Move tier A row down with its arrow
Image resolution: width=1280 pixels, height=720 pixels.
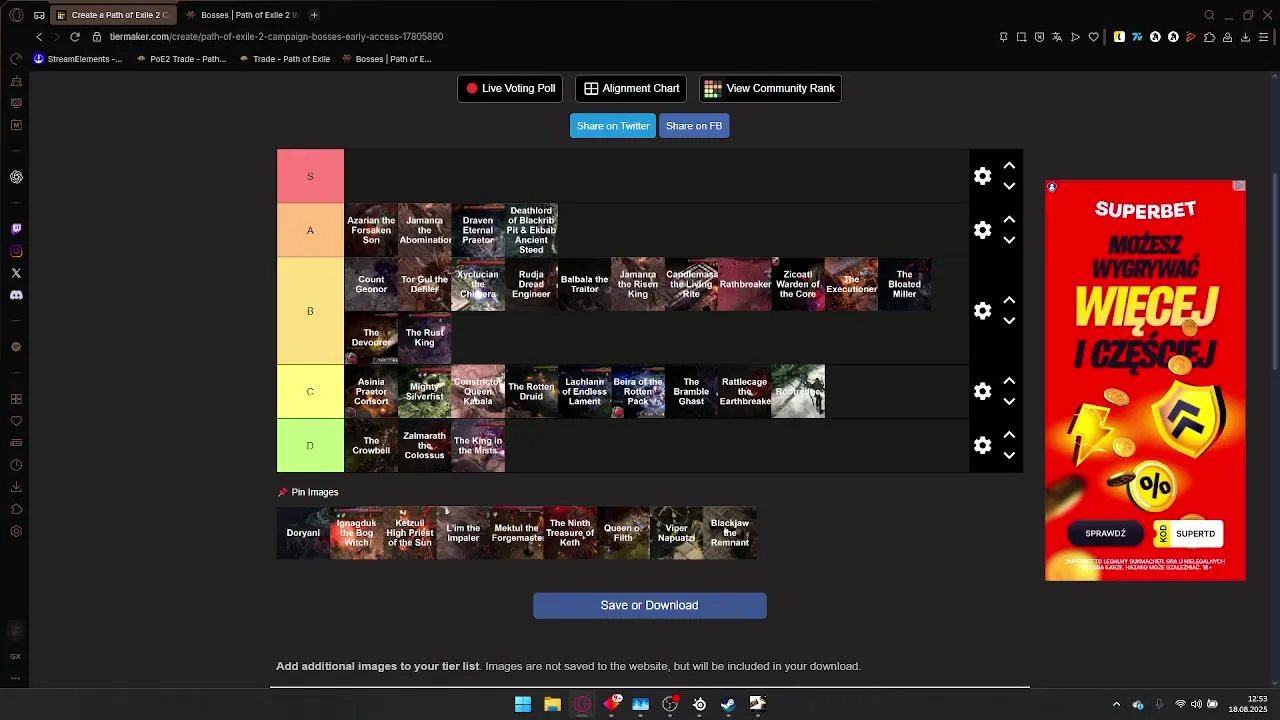1009,240
